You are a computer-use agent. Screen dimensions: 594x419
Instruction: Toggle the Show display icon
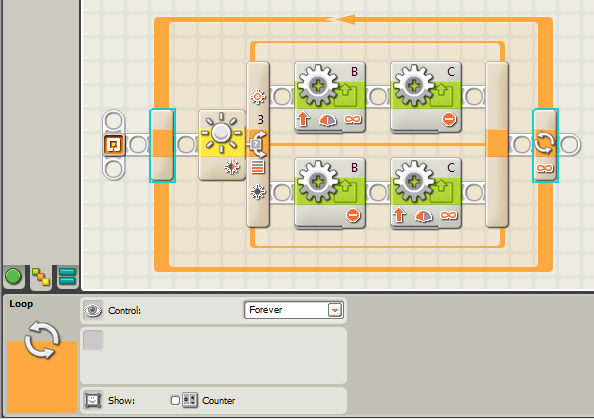[93, 400]
